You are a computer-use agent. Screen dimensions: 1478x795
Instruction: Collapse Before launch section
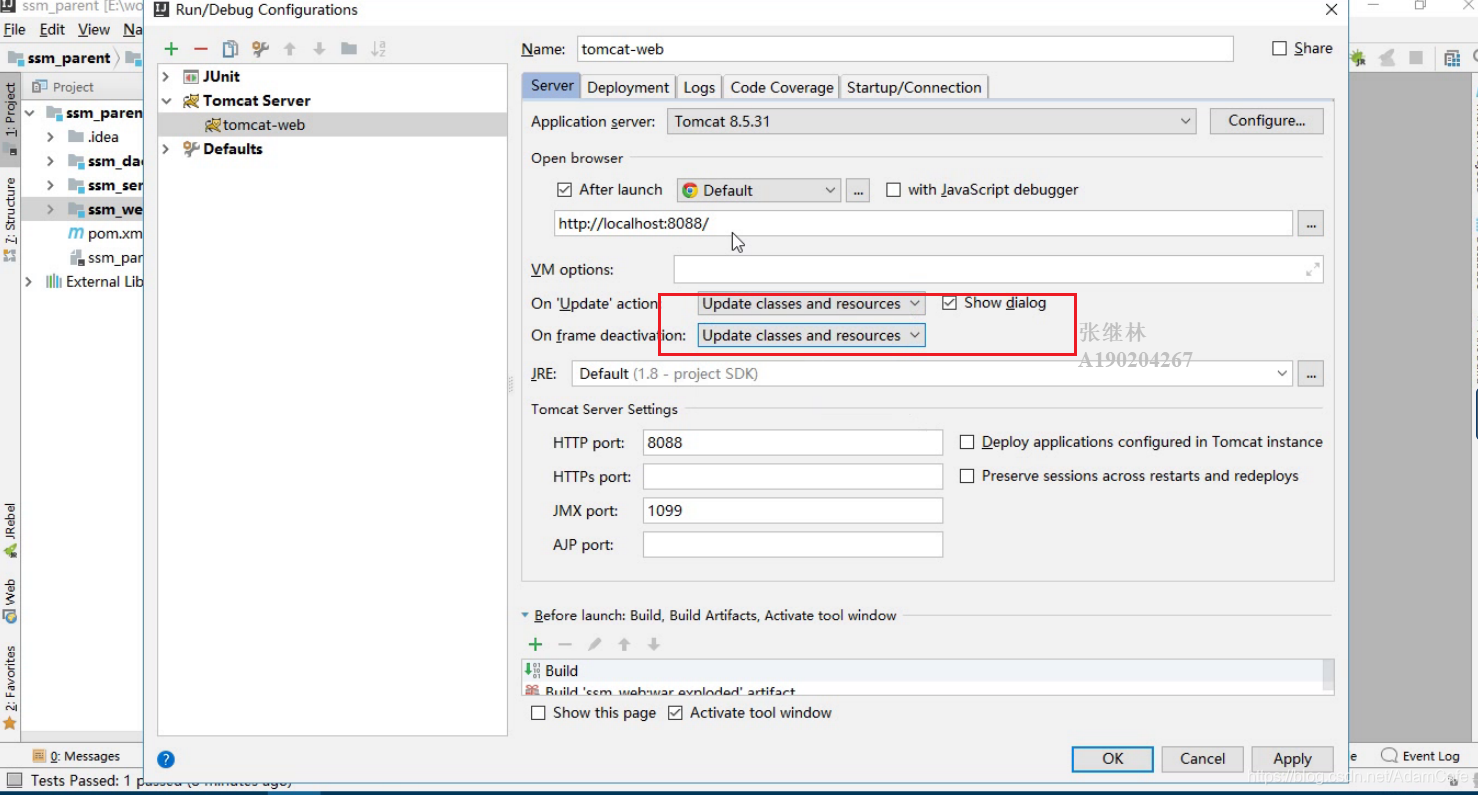526,616
